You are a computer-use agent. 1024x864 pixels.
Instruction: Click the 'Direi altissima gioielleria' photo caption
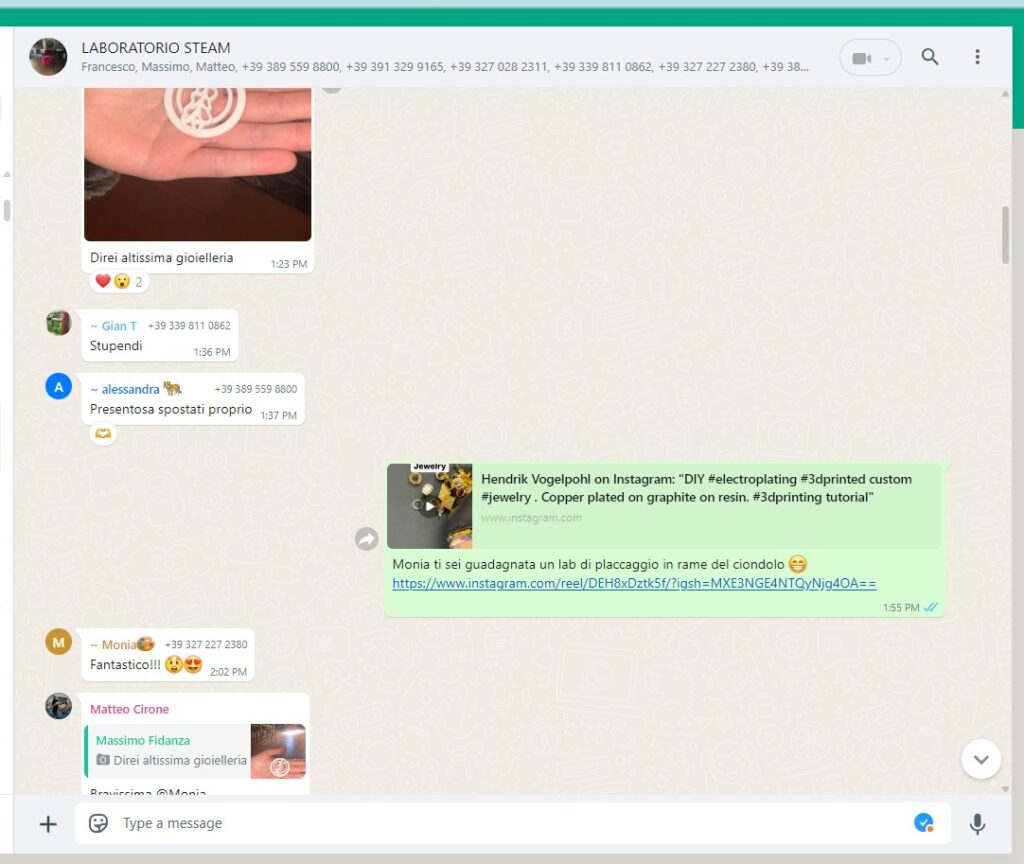pyautogui.click(x=161, y=258)
